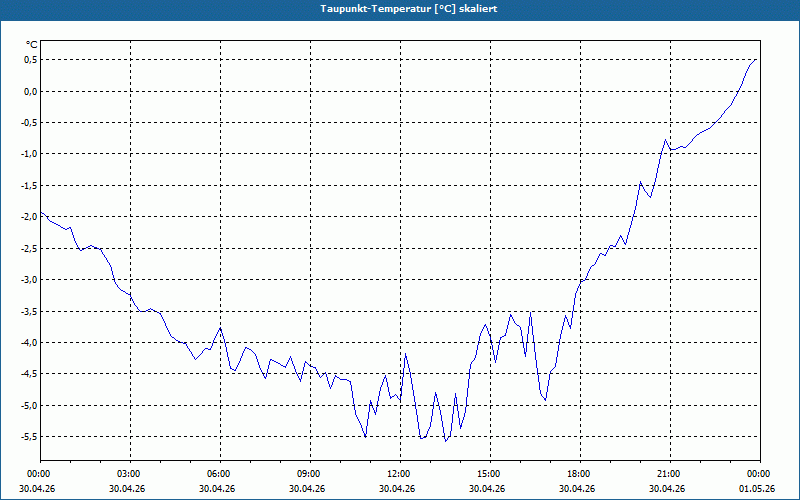Click the -1,0 y-axis label
Viewport: 800px width, 500px height.
coord(30,154)
